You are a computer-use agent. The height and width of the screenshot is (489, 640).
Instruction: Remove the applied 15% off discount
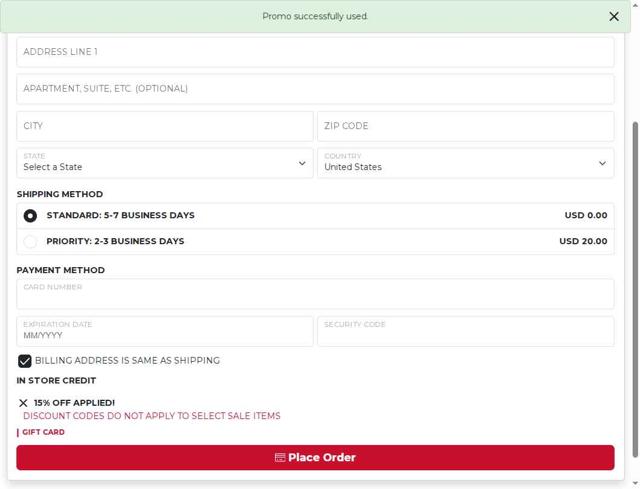[x=23, y=403]
